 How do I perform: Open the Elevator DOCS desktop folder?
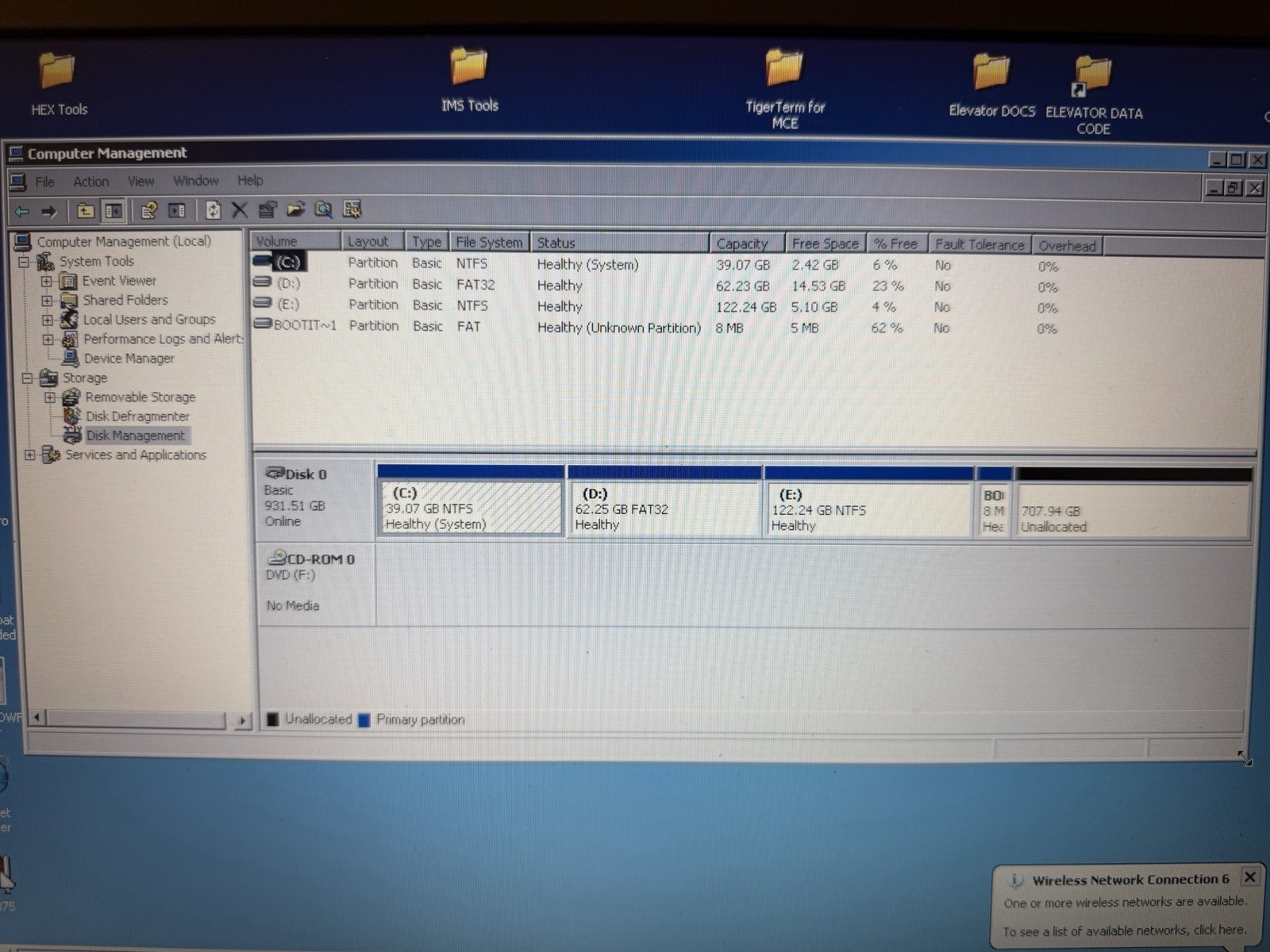(991, 86)
